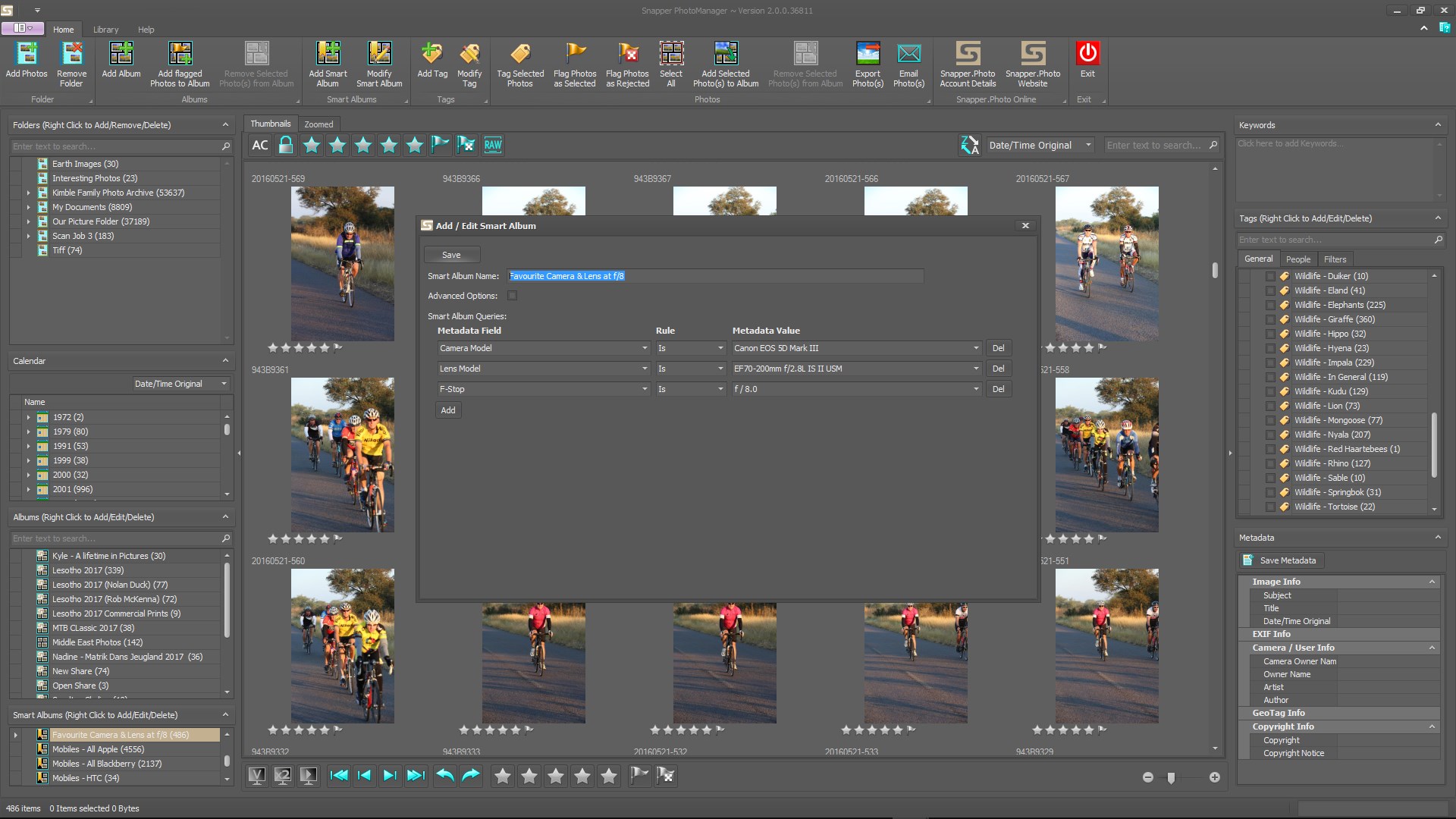Image resolution: width=1456 pixels, height=819 pixels.
Task: Click the lock filter icon
Action: (x=286, y=145)
